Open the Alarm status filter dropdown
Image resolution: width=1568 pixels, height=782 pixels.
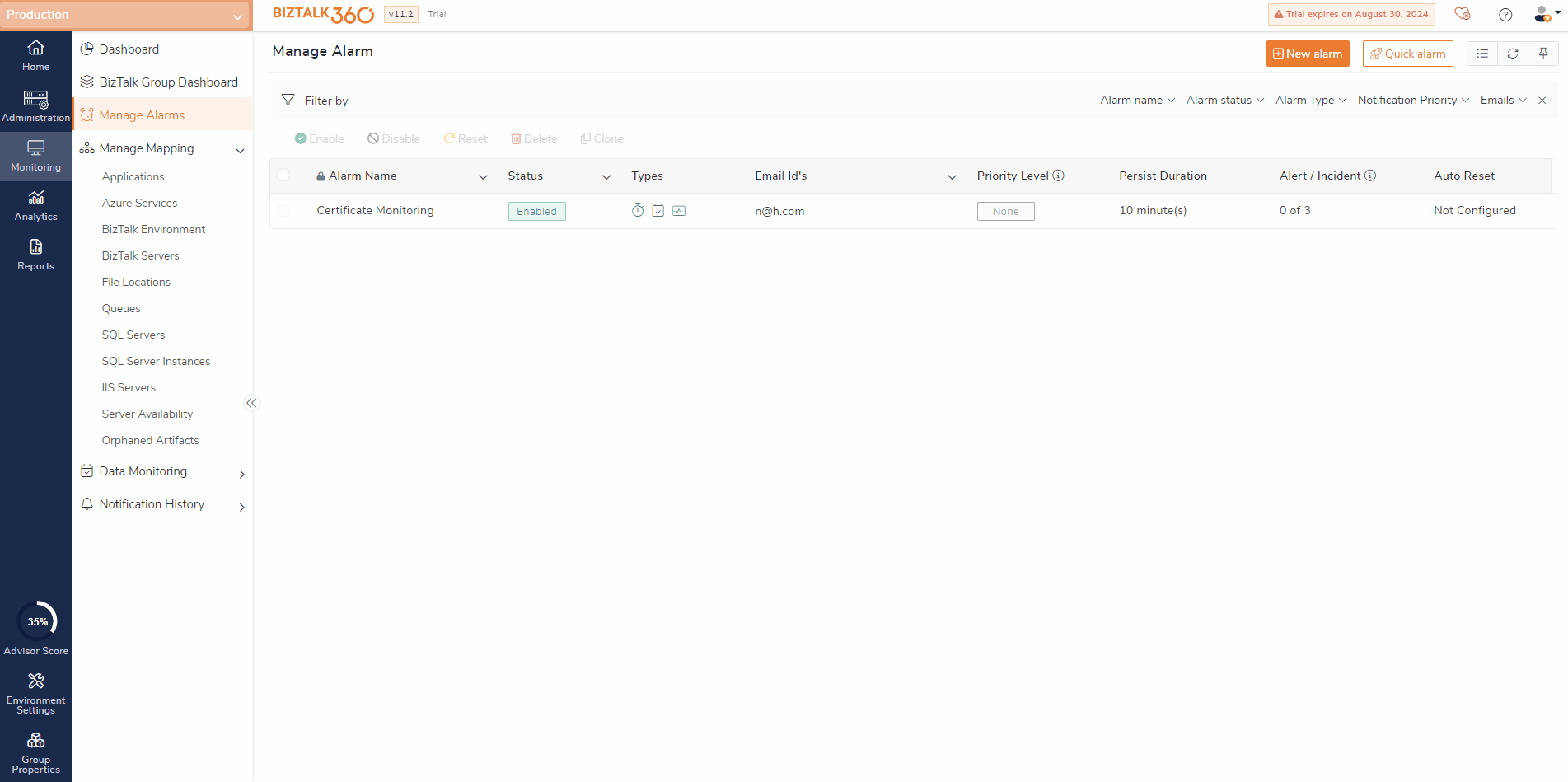pos(1224,100)
